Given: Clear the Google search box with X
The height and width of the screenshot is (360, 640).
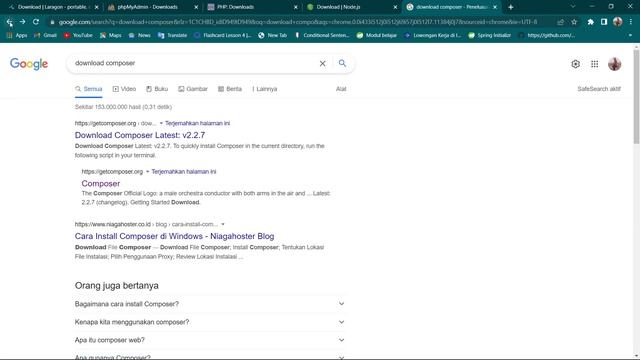Looking at the screenshot, I should coord(322,63).
